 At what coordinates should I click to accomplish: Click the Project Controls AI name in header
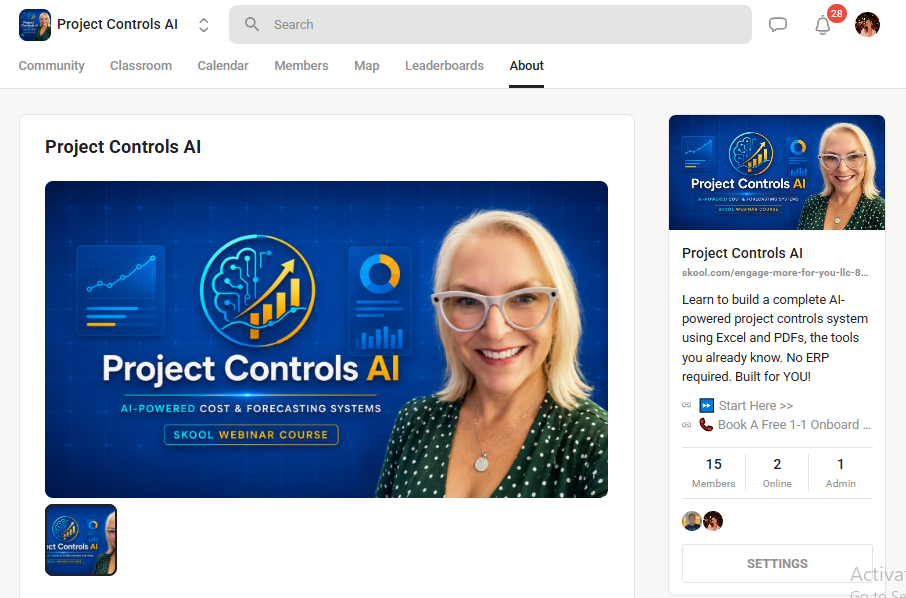coord(117,24)
